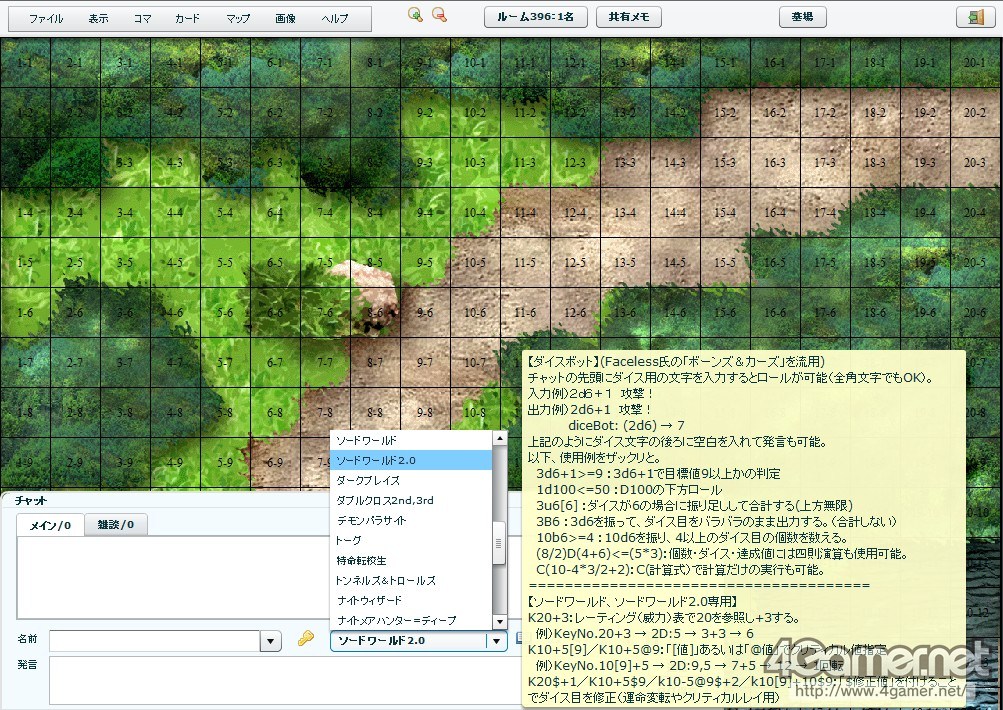Select ソードワールド from the dice bot list
The height and width of the screenshot is (710, 1003).
coord(411,440)
